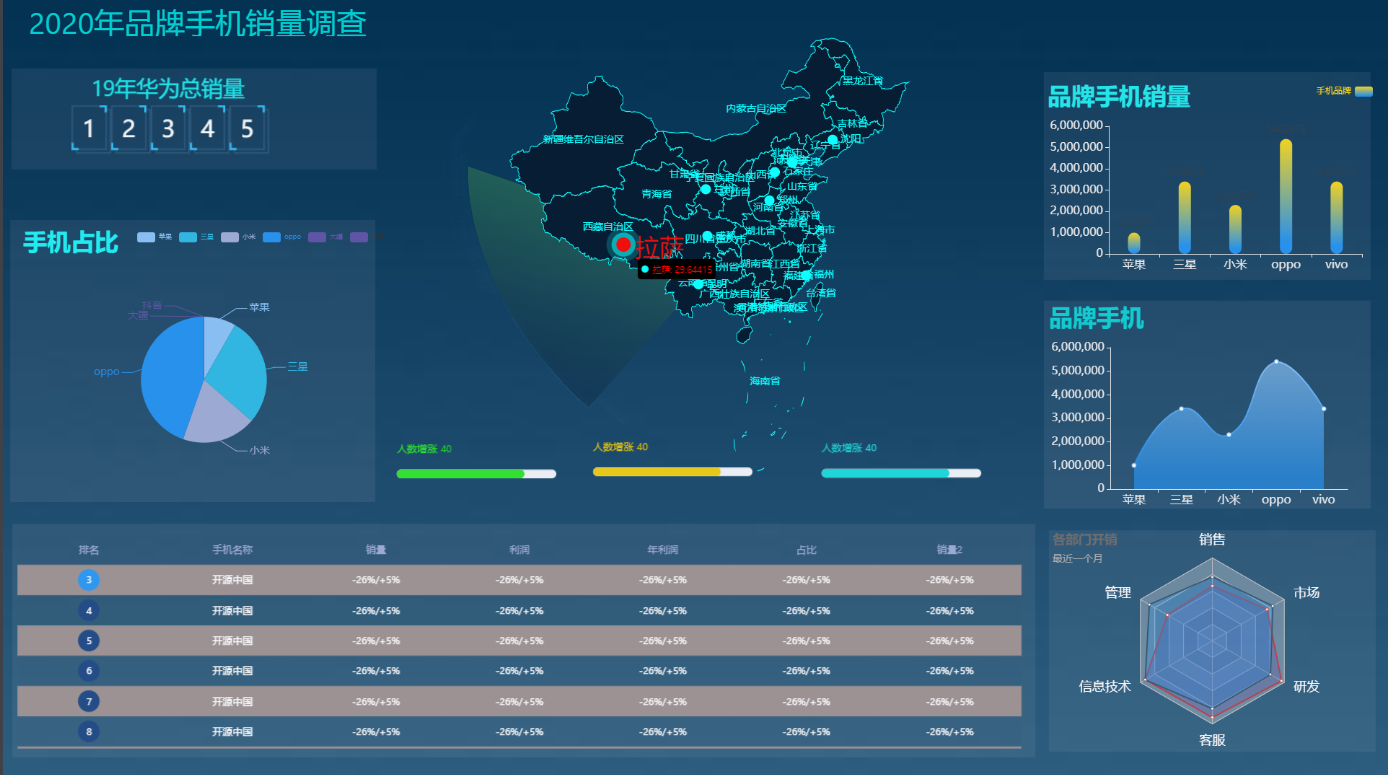Image resolution: width=1388 pixels, height=775 pixels.
Task: Click the vivo bar in 品牌手机销量 chart
Action: pos(1336,218)
